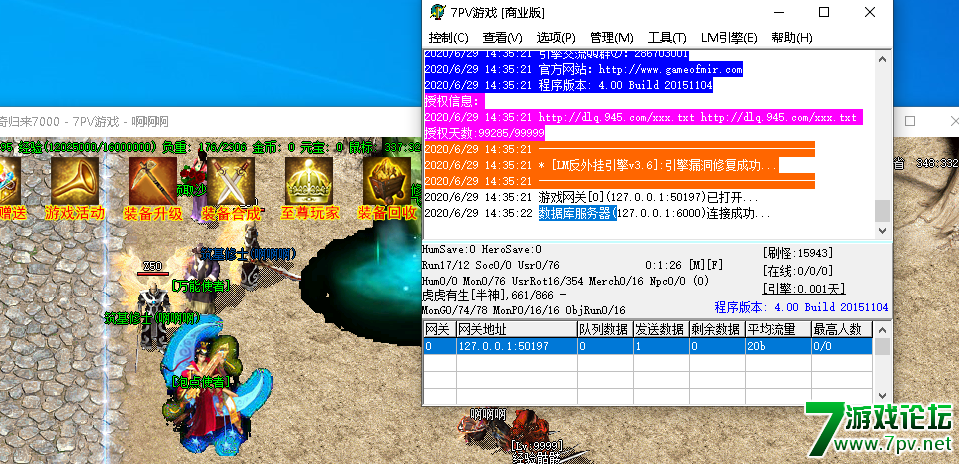Open the 装备合成 crossed swords icon
This screenshot has height=464, width=959.
(x=231, y=181)
